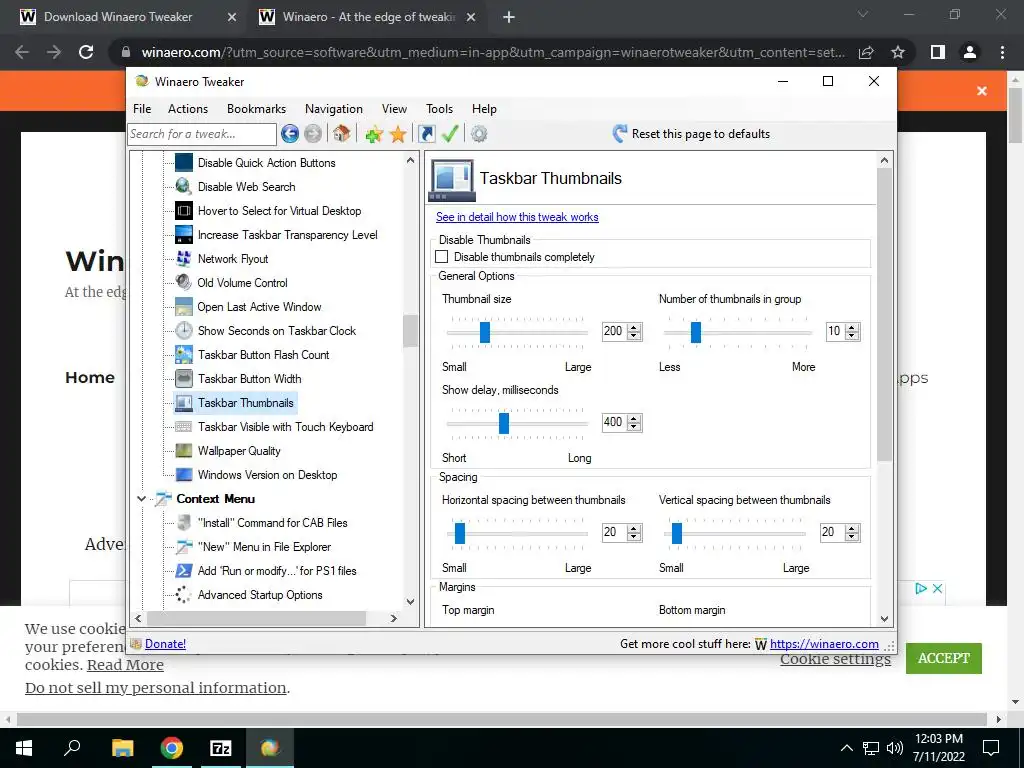The image size is (1024, 768).
Task: Select Taskbar Button Flash Count in tree
Action: tap(264, 355)
